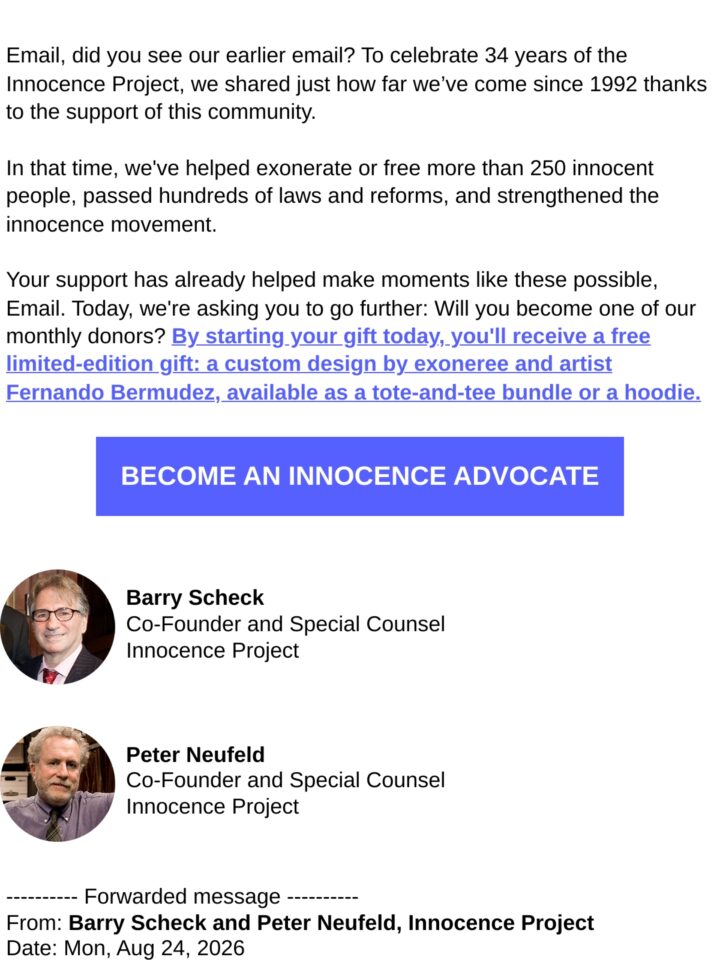720x960 pixels.
Task: Click the words "innocence movement." in the second paragraph
Action: (x=111, y=225)
